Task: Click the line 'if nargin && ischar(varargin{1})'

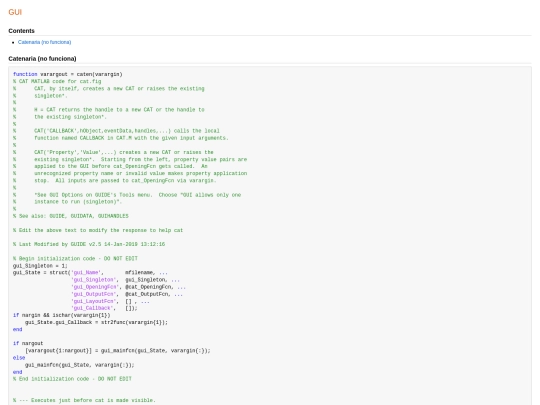Action: (62, 315)
